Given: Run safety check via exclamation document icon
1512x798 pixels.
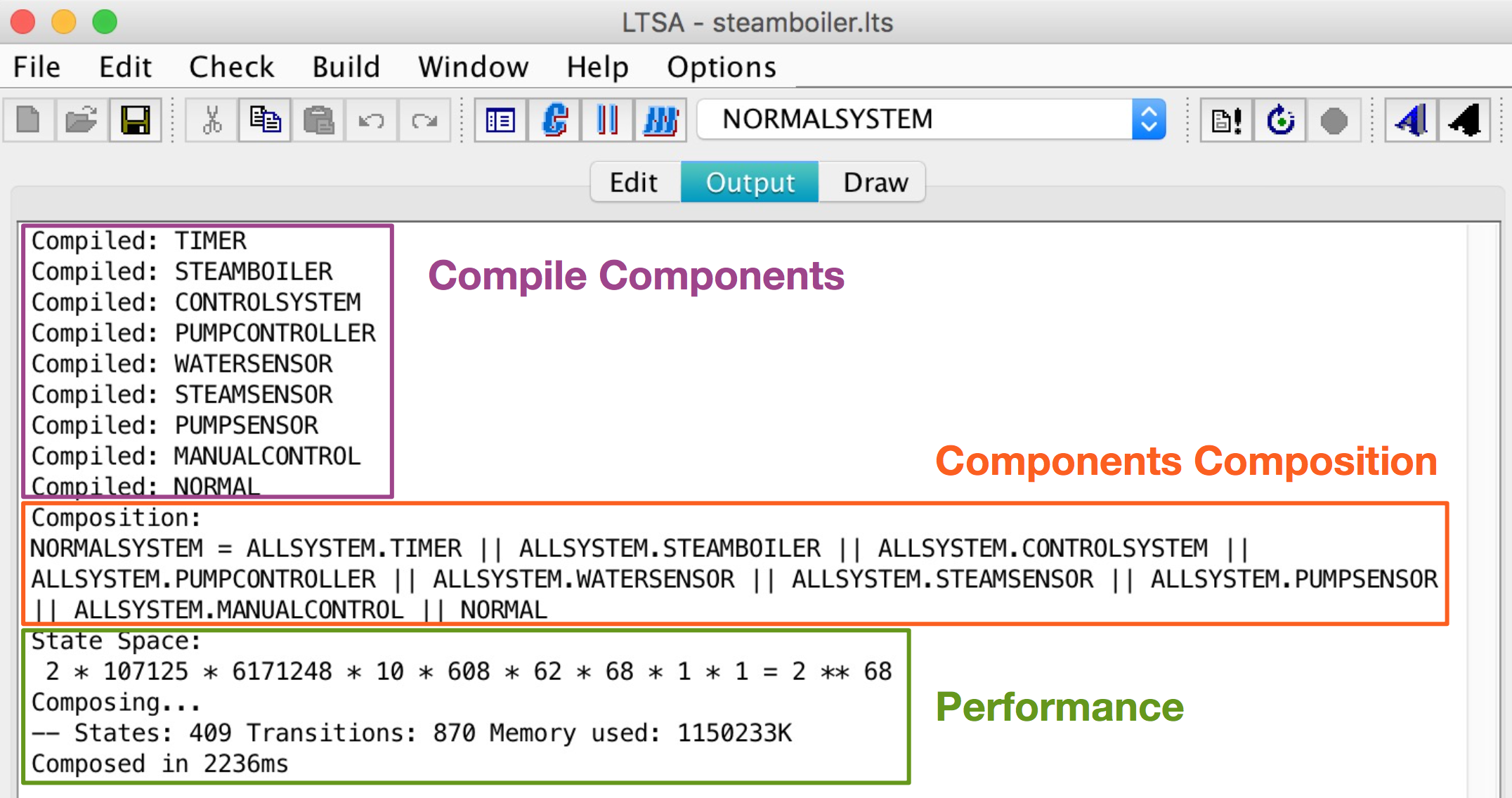Looking at the screenshot, I should (x=1227, y=120).
